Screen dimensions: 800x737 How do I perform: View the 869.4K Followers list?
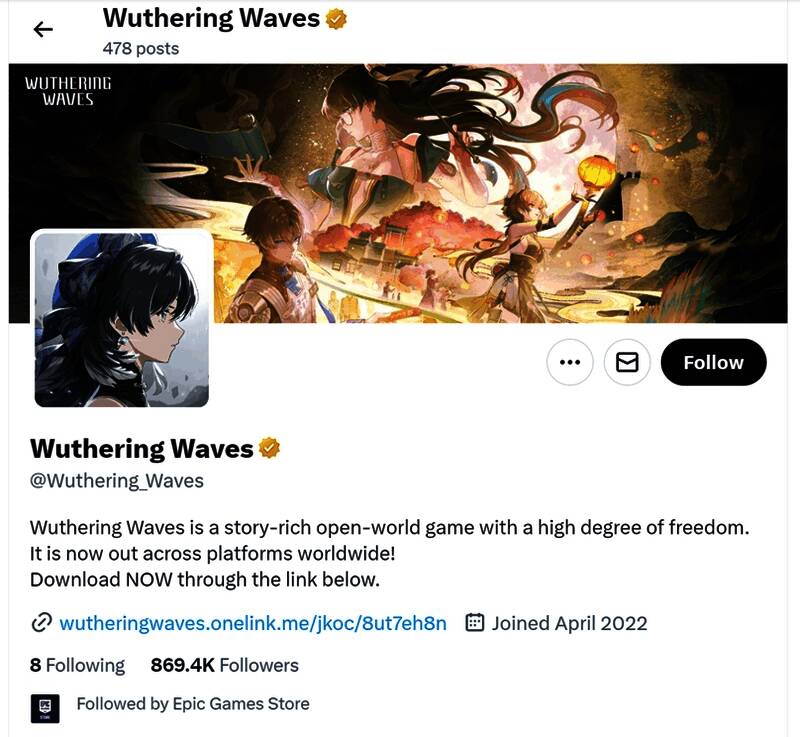[x=224, y=665]
